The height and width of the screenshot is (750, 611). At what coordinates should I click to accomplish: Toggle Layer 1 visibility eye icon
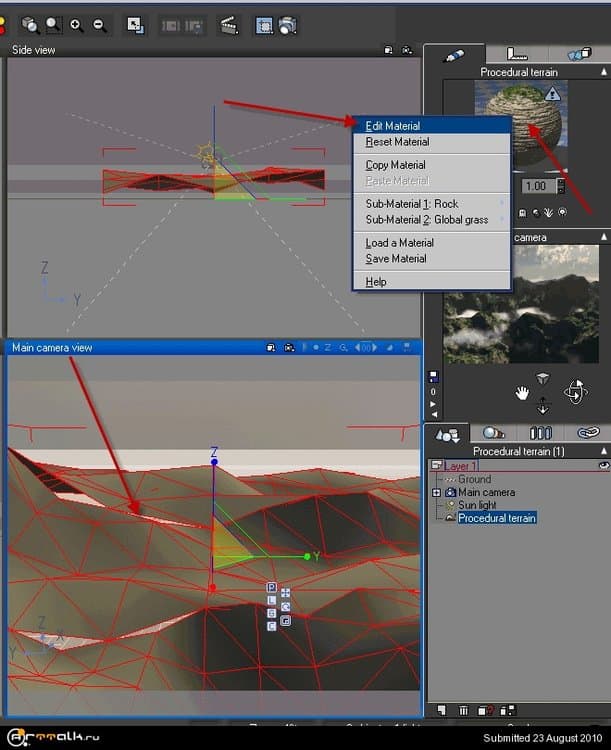point(602,466)
